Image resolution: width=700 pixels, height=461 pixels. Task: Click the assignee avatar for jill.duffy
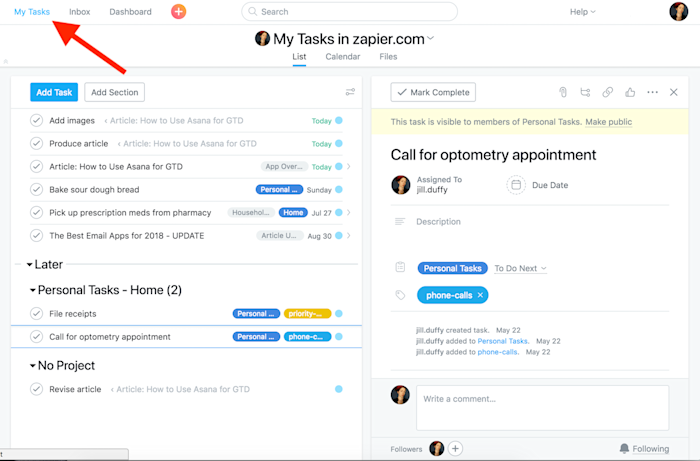pyautogui.click(x=400, y=185)
